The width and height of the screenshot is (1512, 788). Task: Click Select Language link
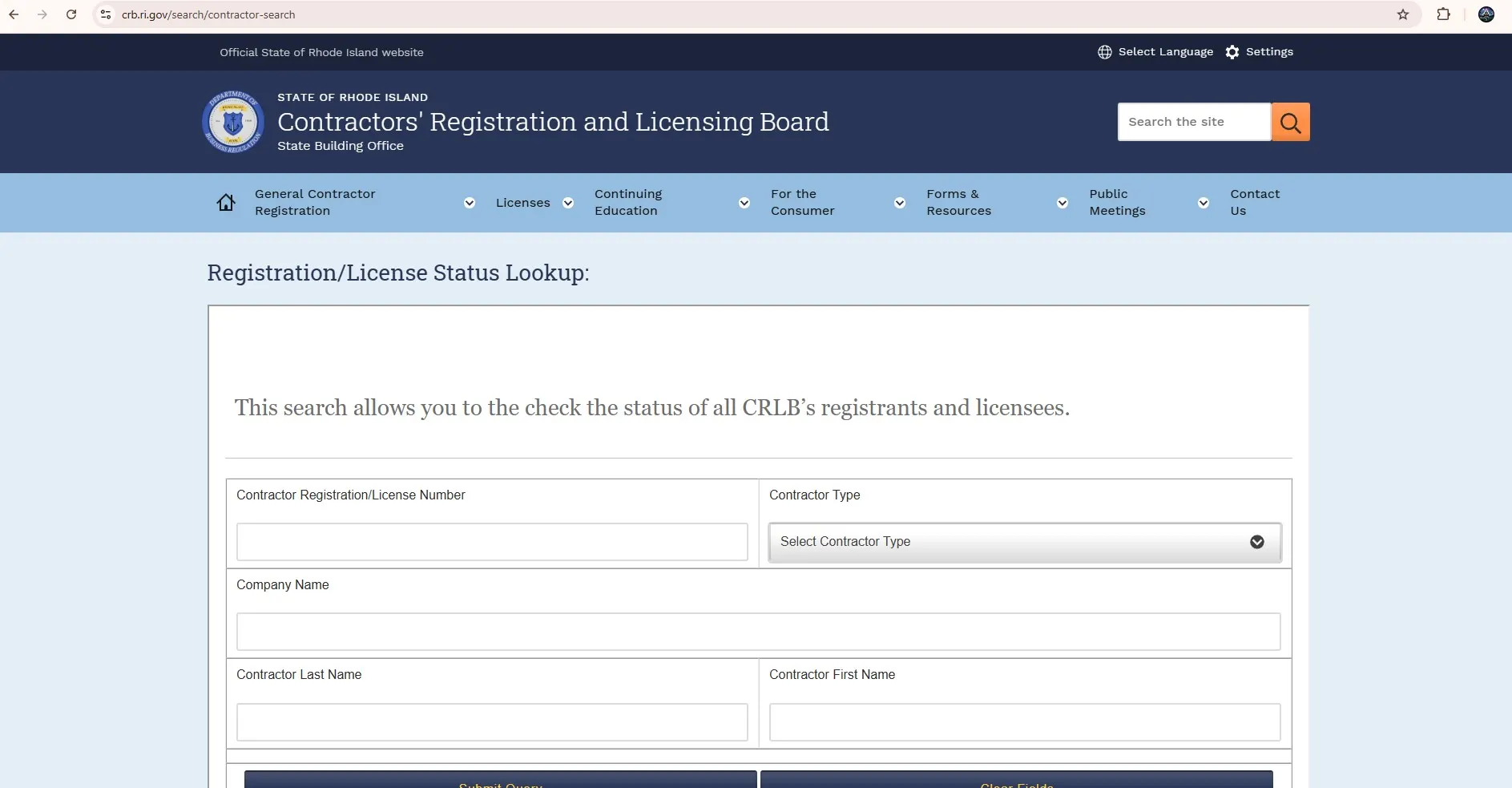1165,52
